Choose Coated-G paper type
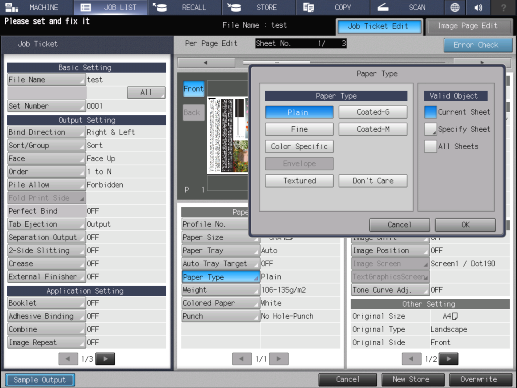The height and width of the screenshot is (388, 517). coord(373,112)
